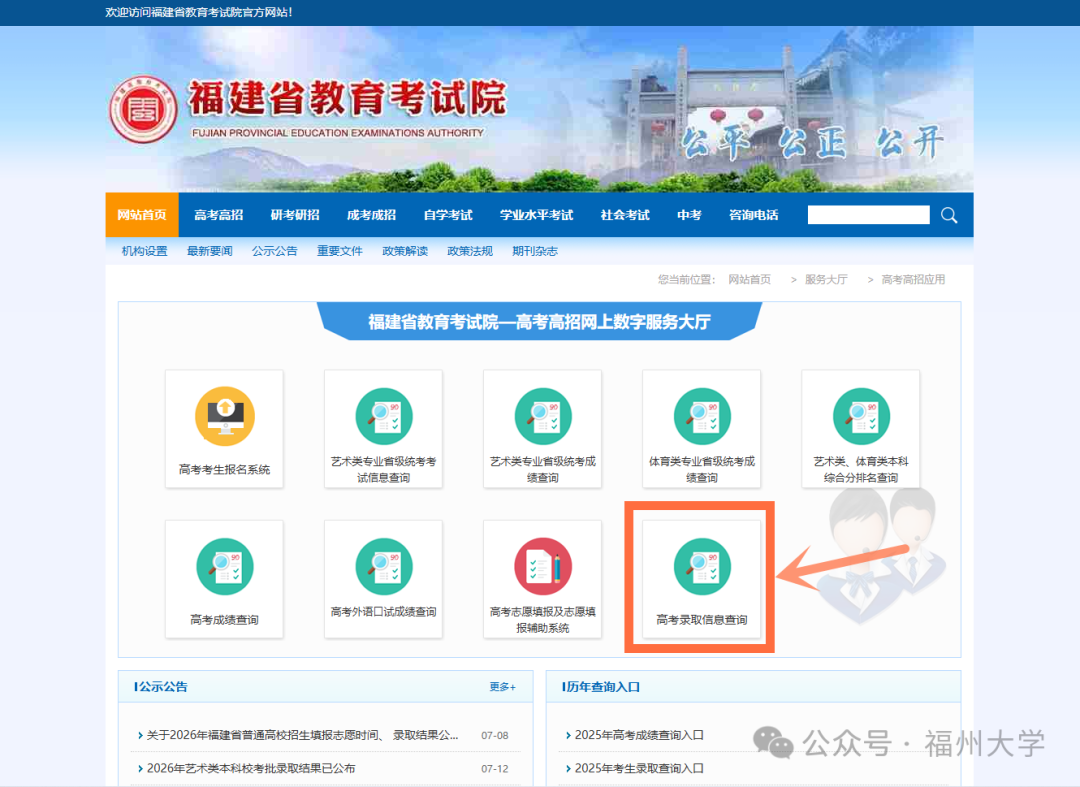Go to 网站首页 nav tab
Viewport: 1080px width, 787px height.
pos(142,215)
